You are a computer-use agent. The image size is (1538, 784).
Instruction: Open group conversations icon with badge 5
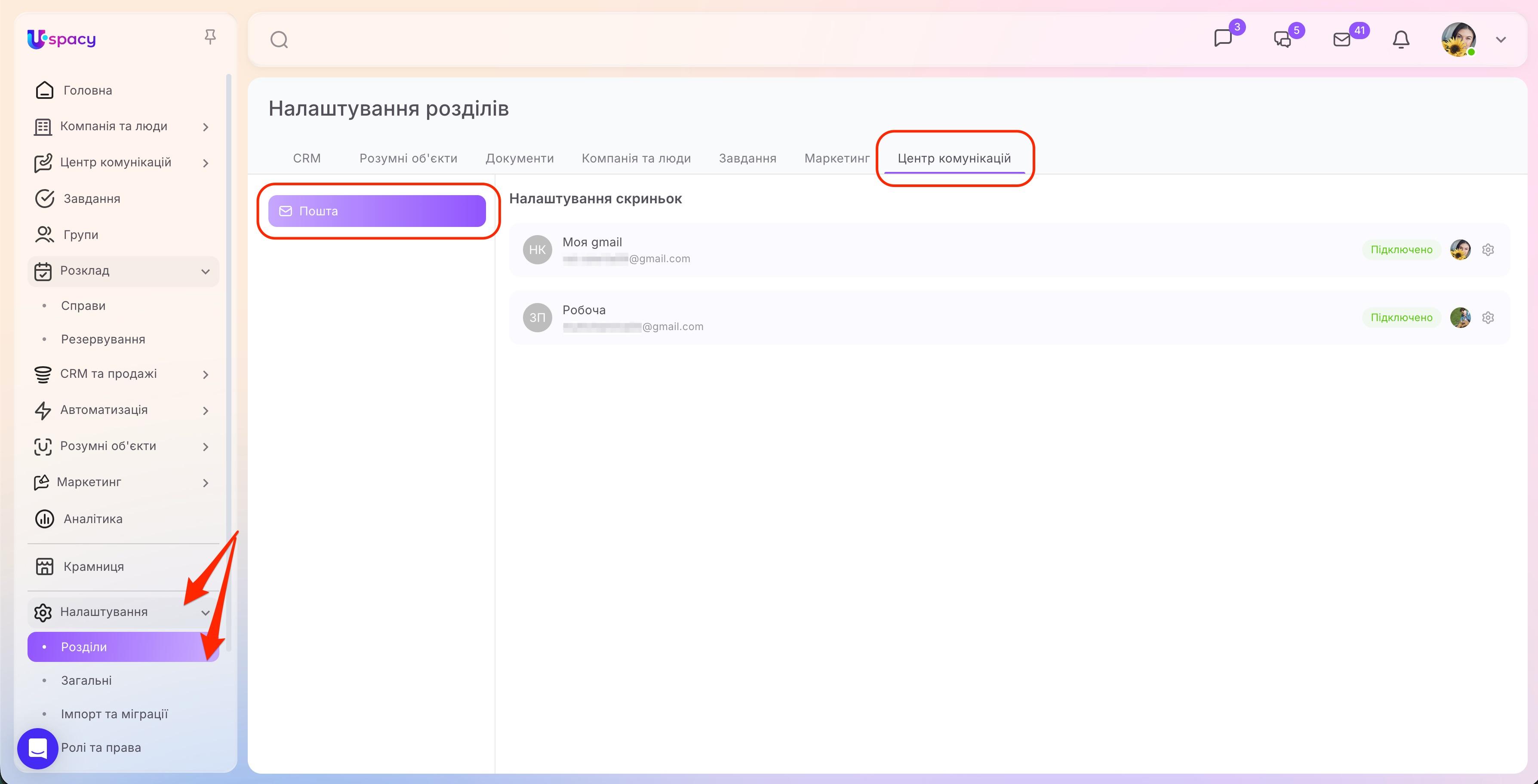(1283, 40)
